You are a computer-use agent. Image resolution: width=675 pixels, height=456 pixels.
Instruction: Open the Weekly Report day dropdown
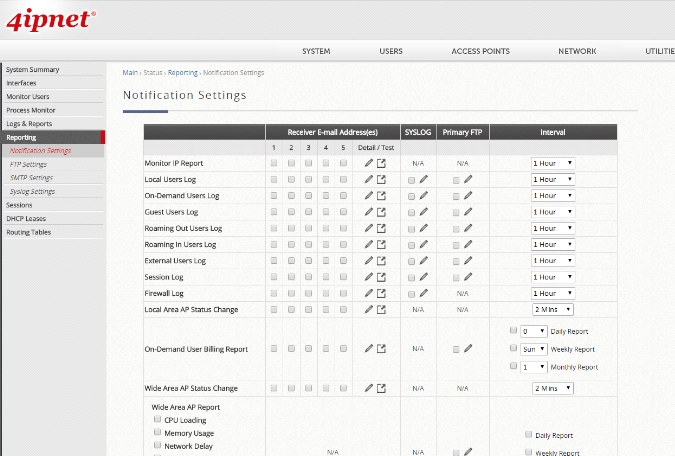click(534, 349)
